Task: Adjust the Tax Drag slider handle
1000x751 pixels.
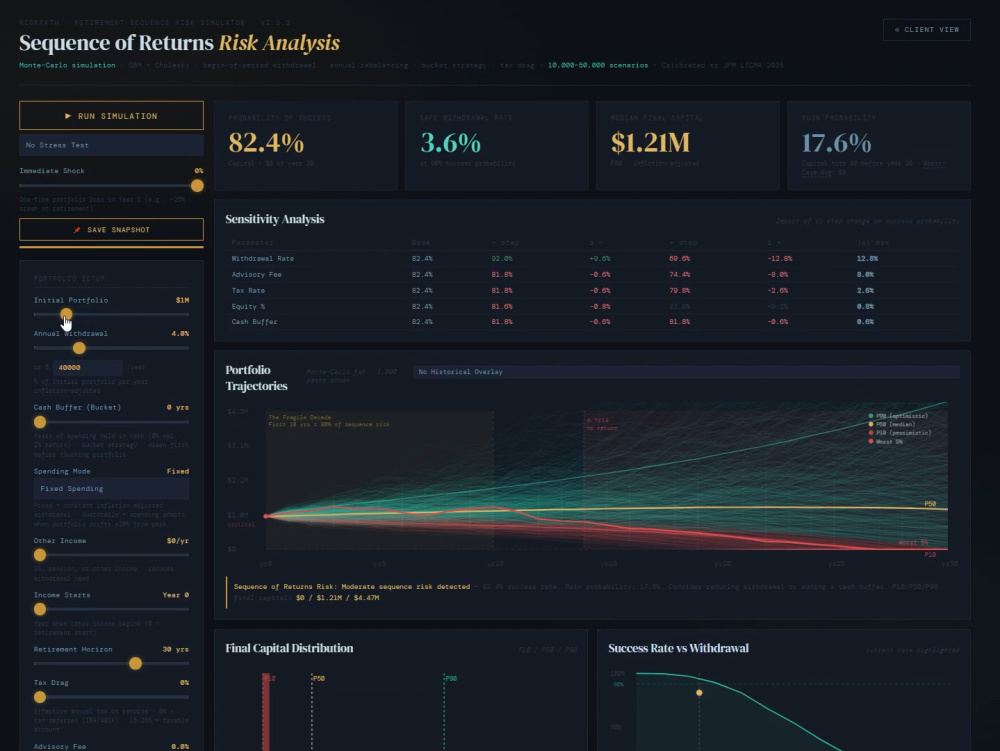Action: tap(40, 697)
